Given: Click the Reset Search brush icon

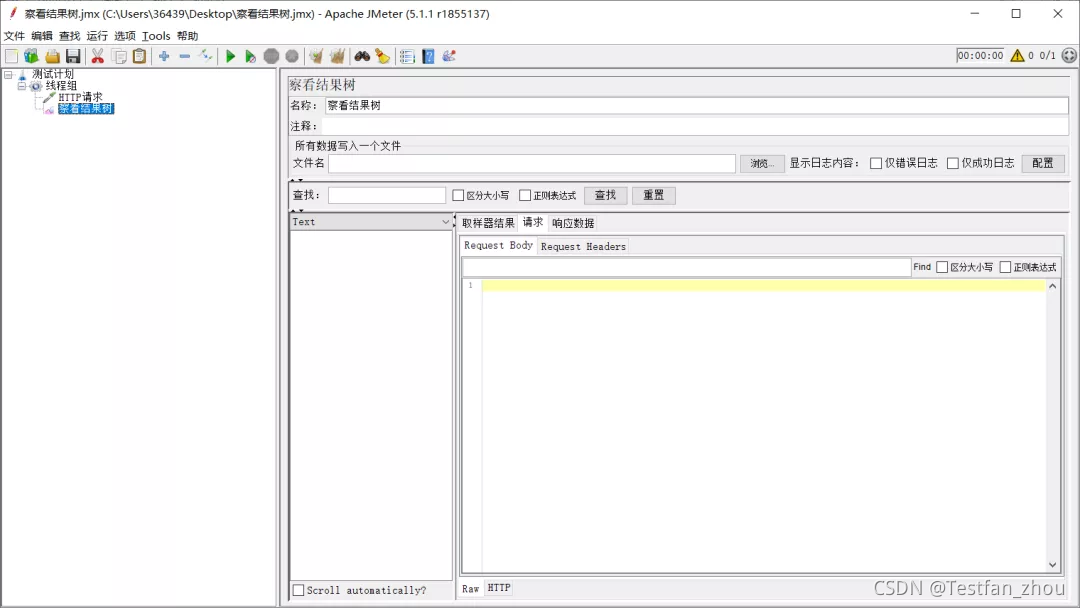Looking at the screenshot, I should [x=382, y=56].
